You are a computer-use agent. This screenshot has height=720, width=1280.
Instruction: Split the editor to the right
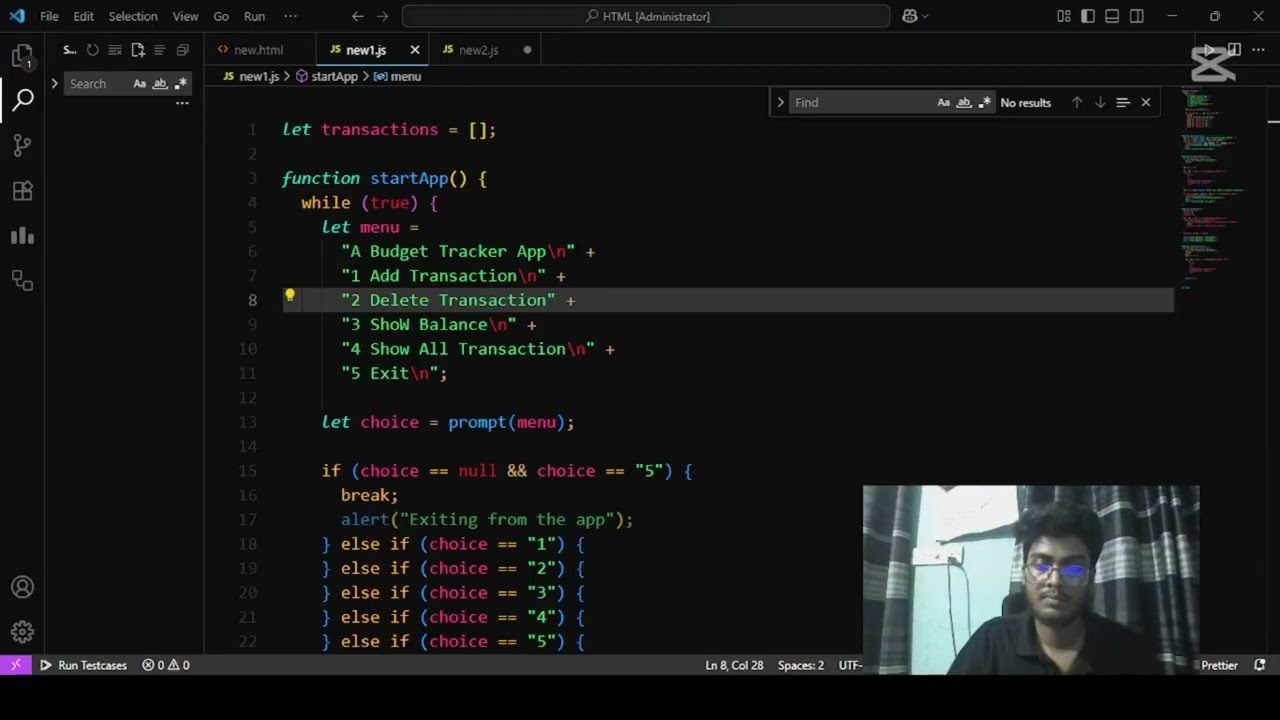click(1235, 50)
